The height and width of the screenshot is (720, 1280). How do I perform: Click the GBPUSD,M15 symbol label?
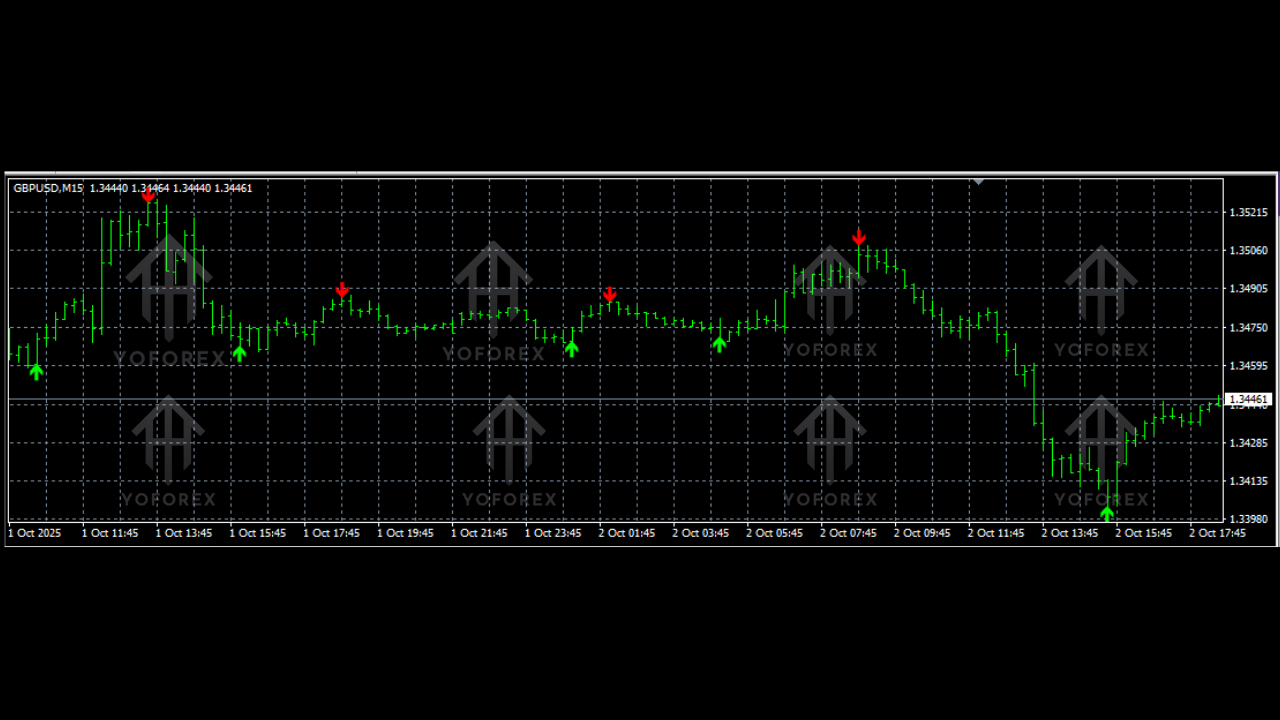point(48,188)
